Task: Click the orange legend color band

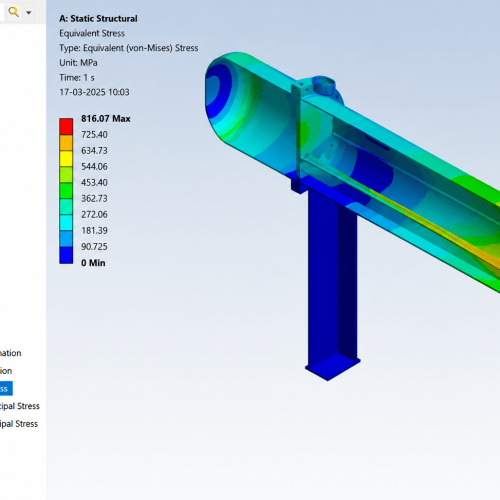Action: click(66, 143)
